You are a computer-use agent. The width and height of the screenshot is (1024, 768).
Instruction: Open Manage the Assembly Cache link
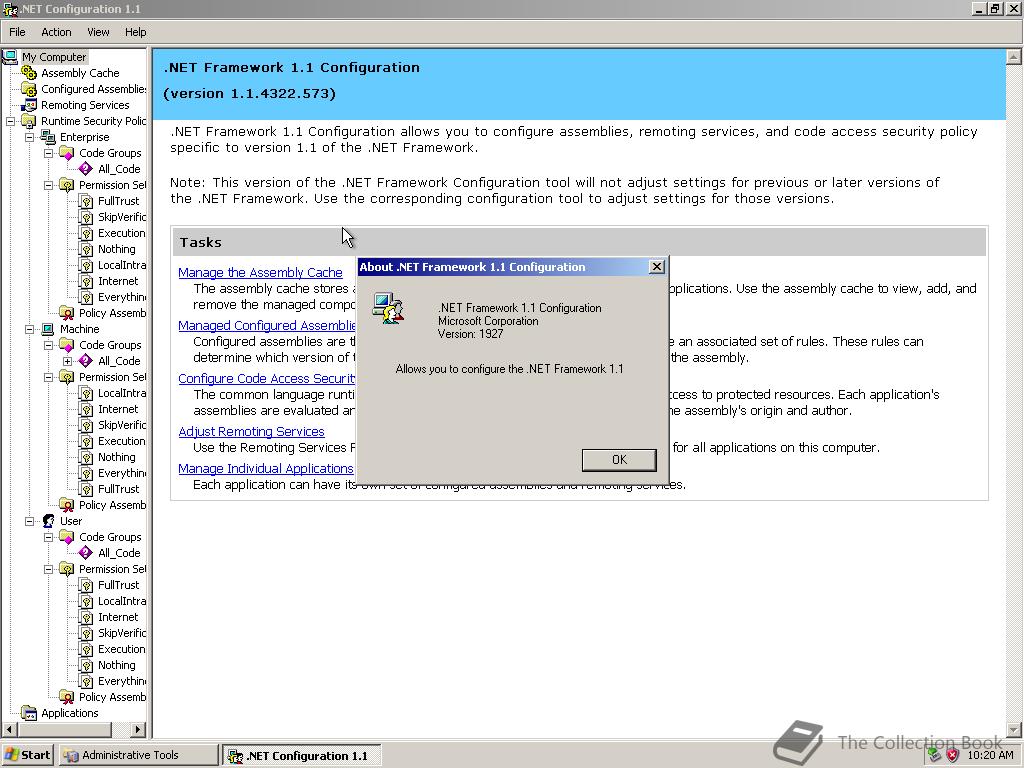pos(260,272)
